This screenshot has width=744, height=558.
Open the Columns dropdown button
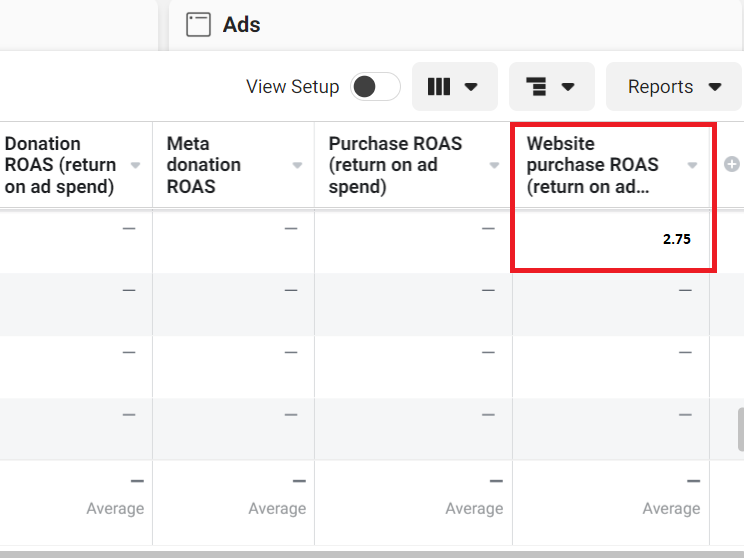click(x=455, y=87)
